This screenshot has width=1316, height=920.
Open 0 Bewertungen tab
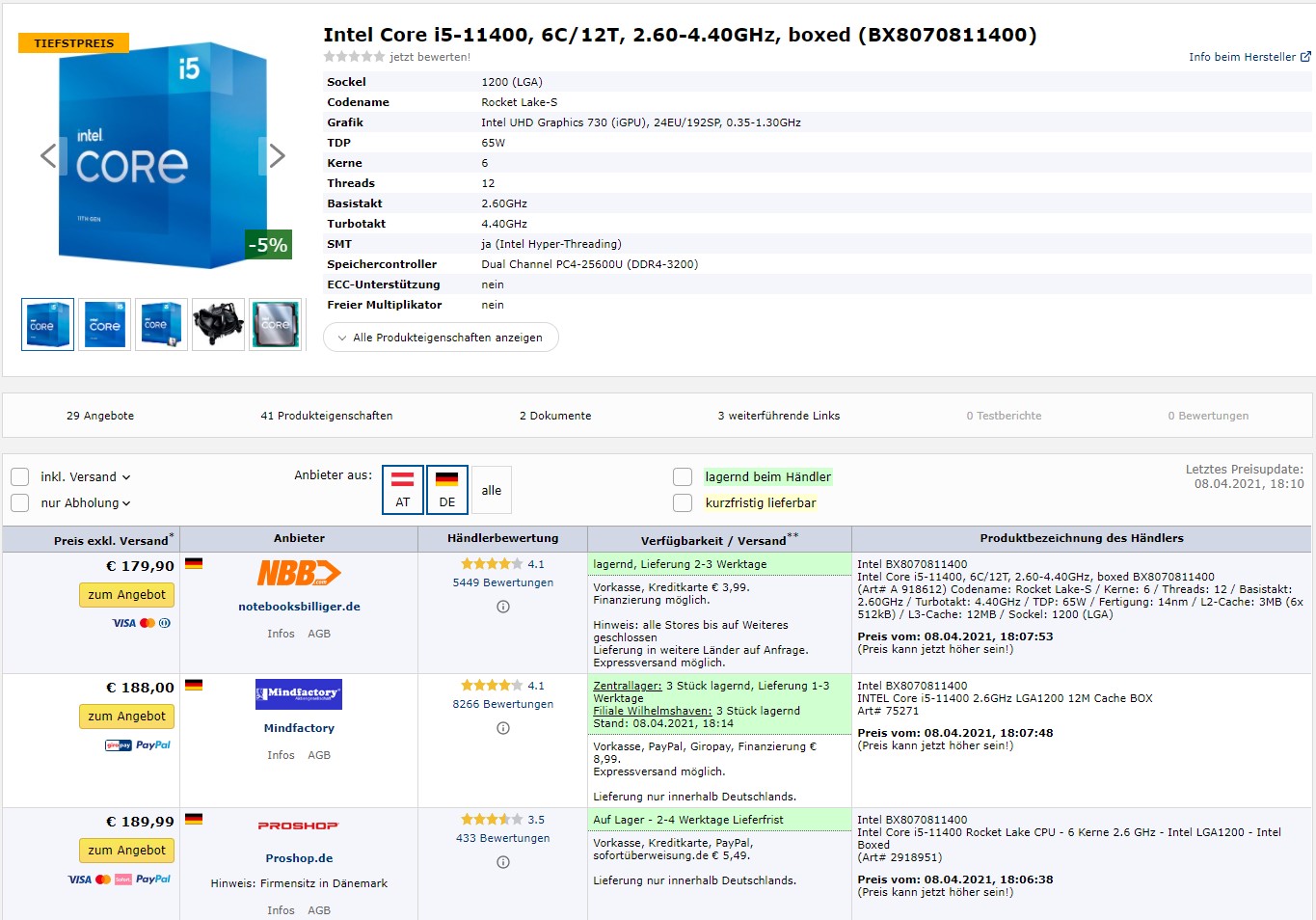(x=1208, y=416)
